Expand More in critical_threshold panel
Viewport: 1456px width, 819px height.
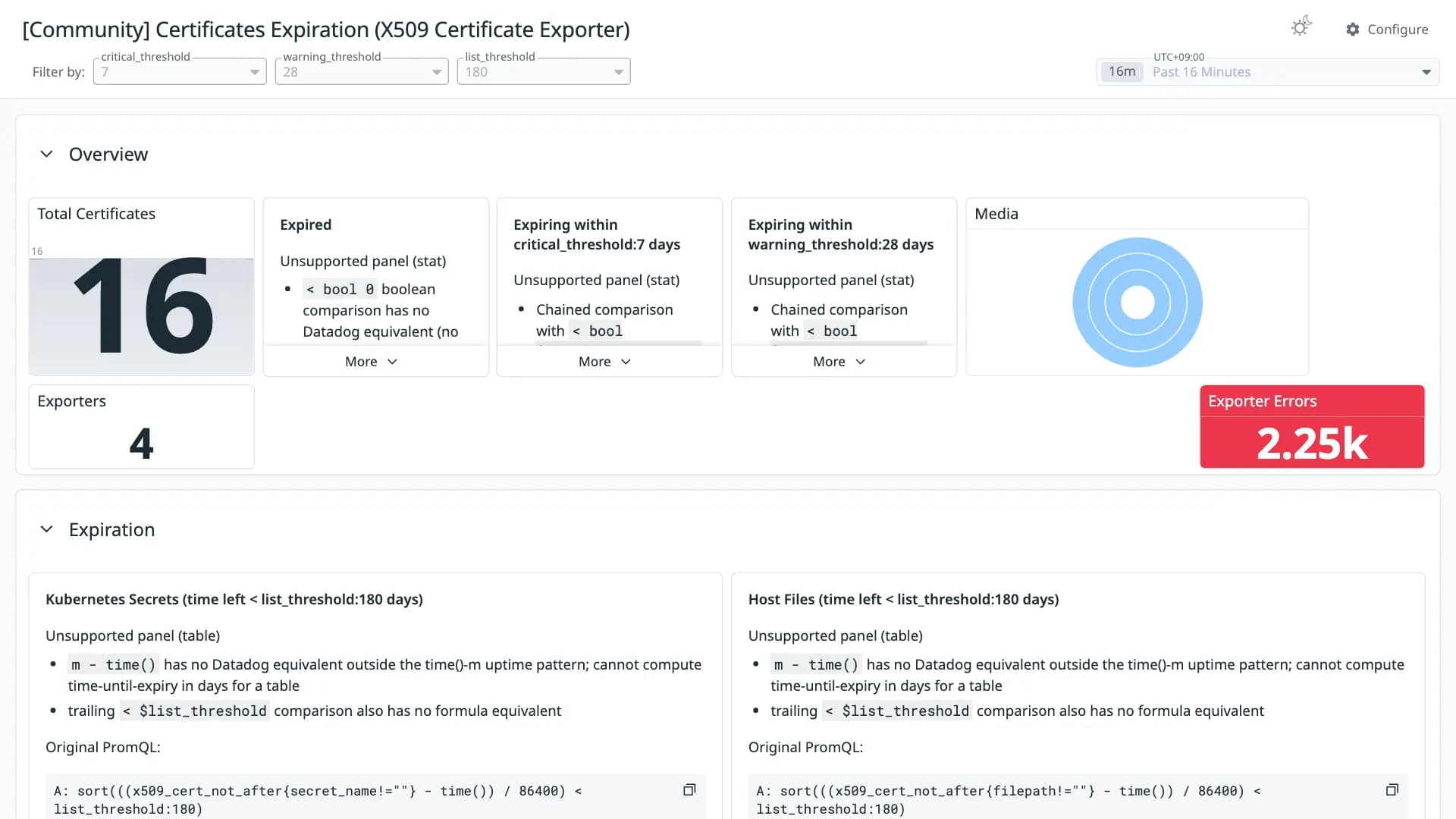(x=605, y=362)
